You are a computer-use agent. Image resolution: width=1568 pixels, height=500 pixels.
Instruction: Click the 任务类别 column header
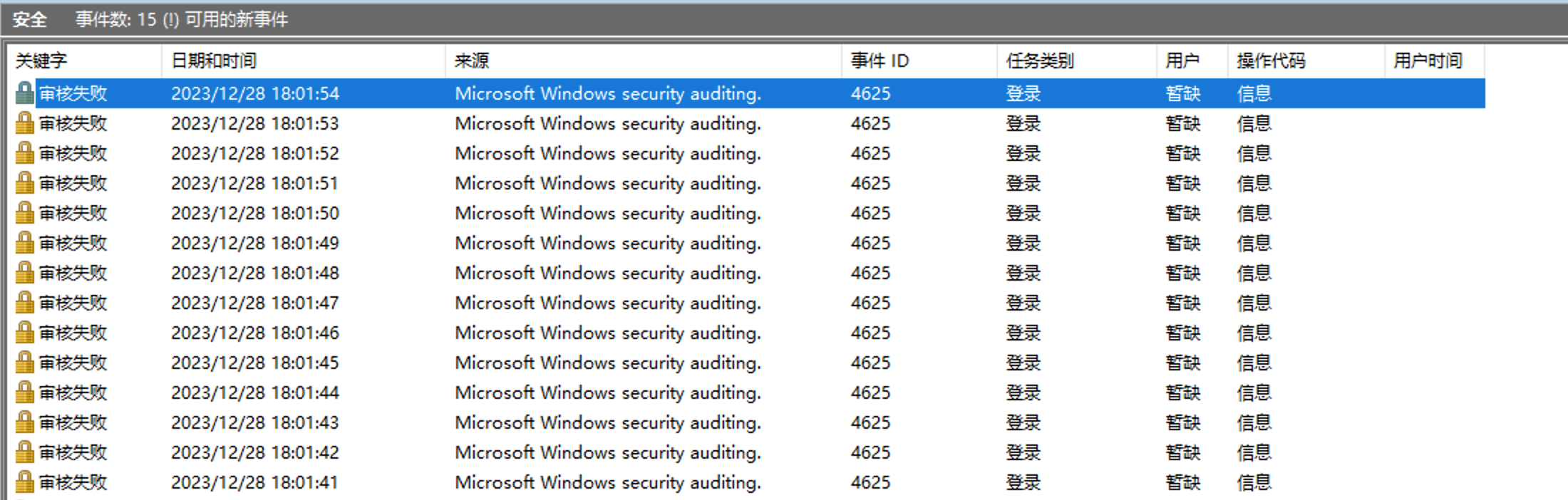(x=1039, y=61)
